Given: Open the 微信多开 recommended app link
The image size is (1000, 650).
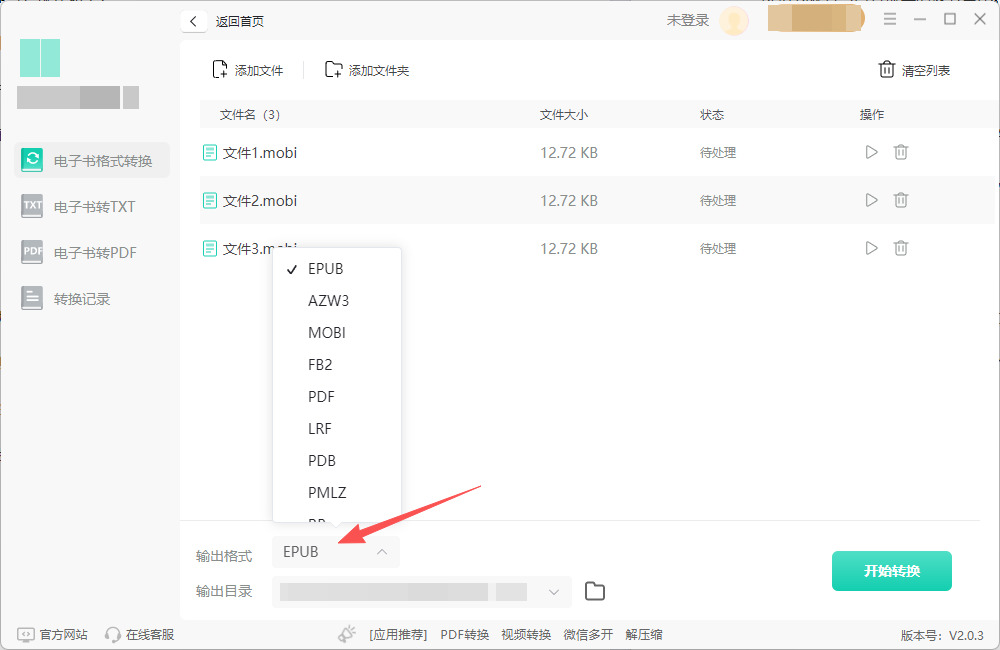Looking at the screenshot, I should point(588,635).
